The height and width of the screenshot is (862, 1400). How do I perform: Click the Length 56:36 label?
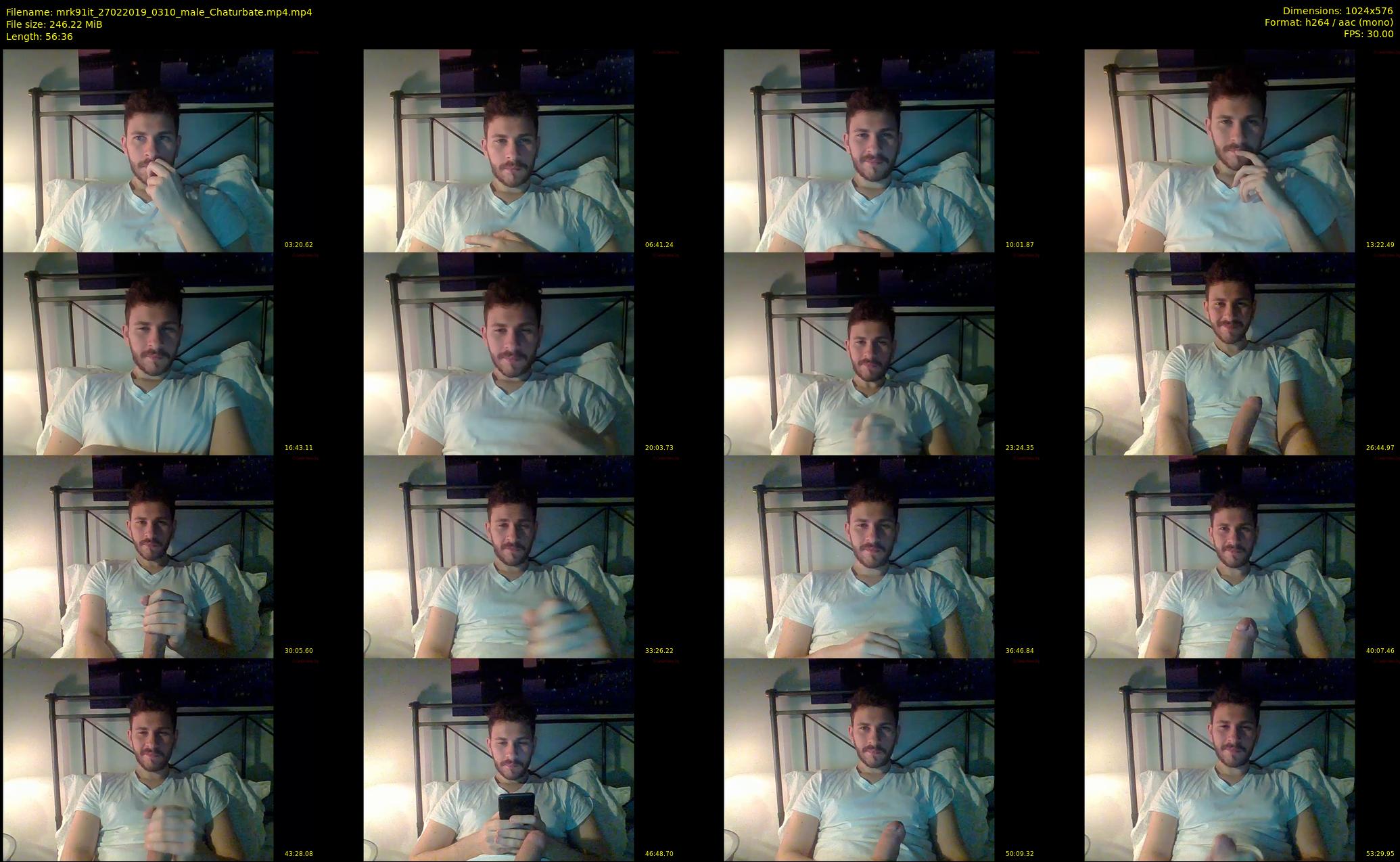point(39,36)
